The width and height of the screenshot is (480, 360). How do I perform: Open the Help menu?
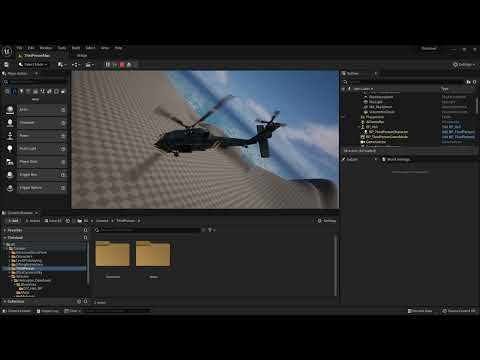point(118,48)
